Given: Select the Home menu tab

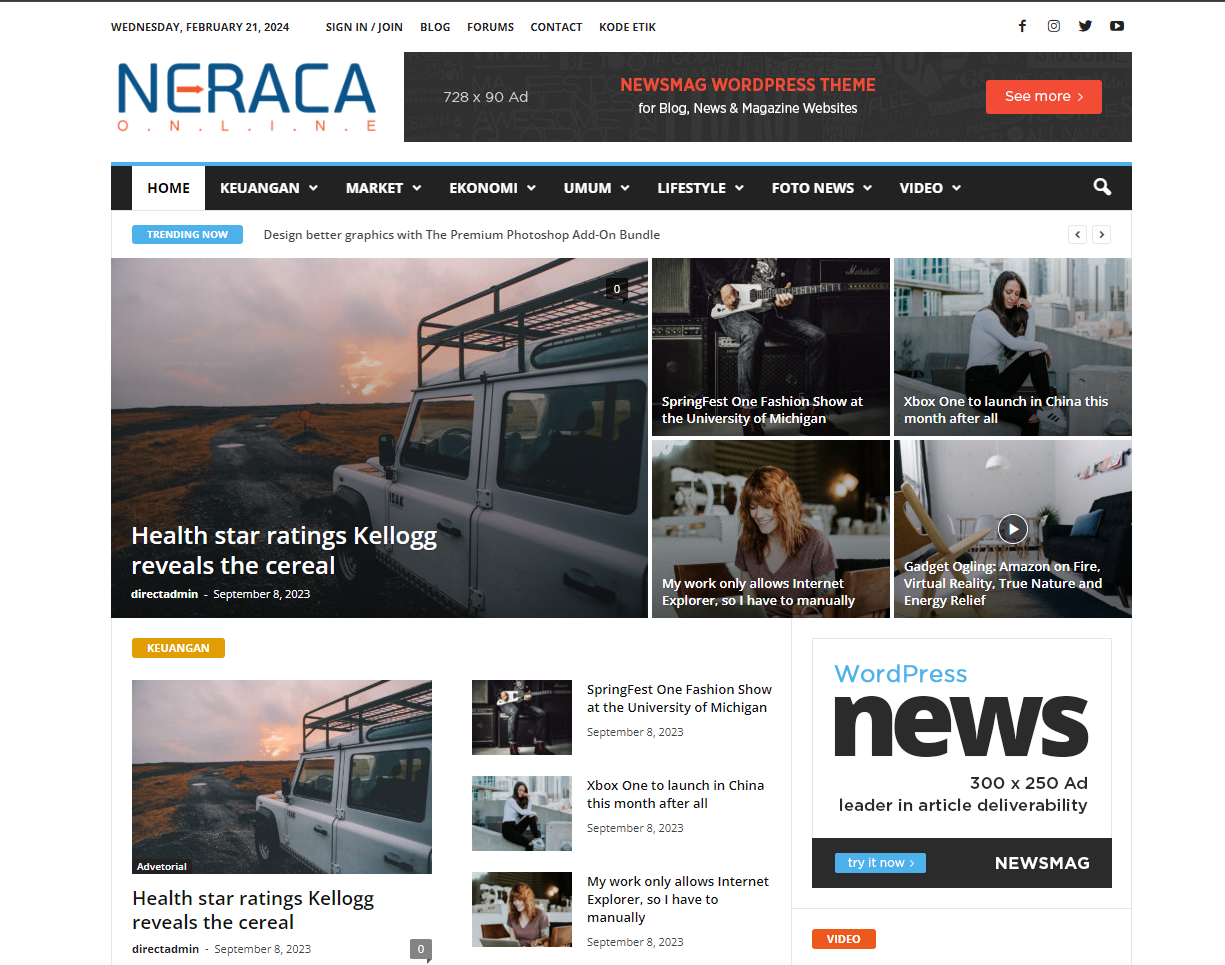Looking at the screenshot, I should click(168, 188).
